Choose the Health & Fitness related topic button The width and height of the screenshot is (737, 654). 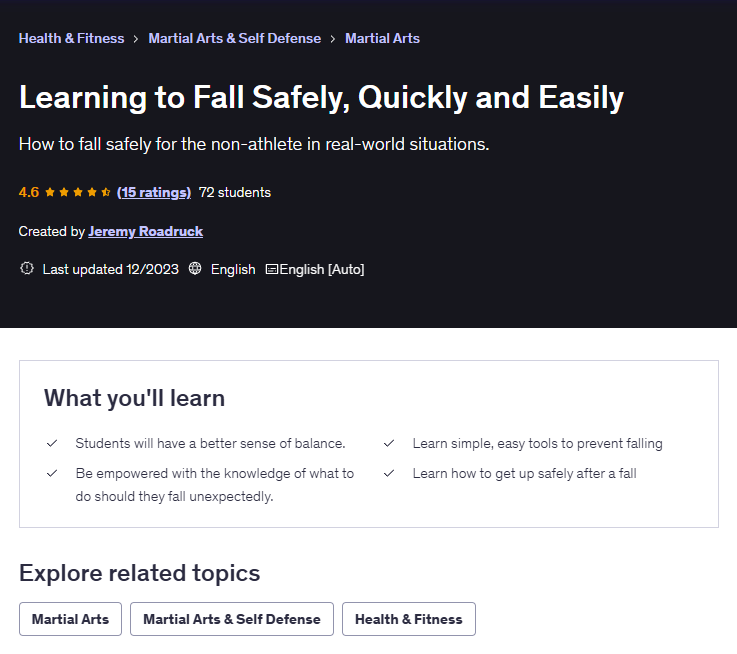(x=408, y=619)
